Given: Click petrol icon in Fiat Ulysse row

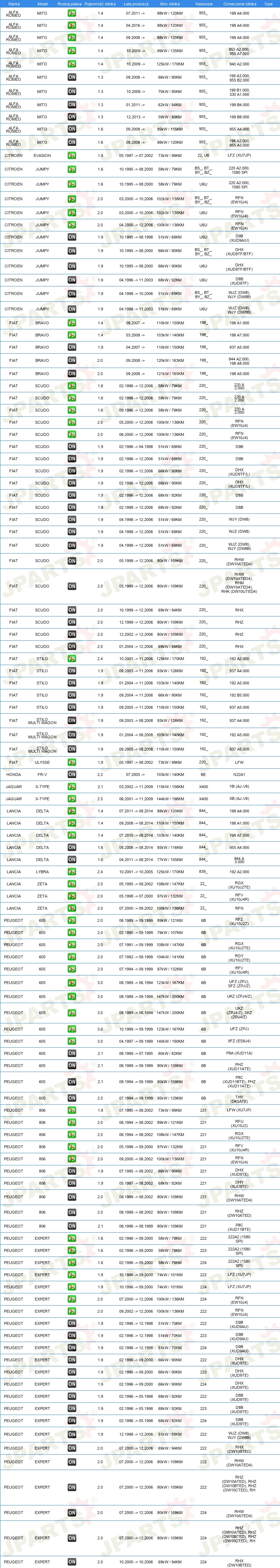Looking at the screenshot, I should pos(71,763).
